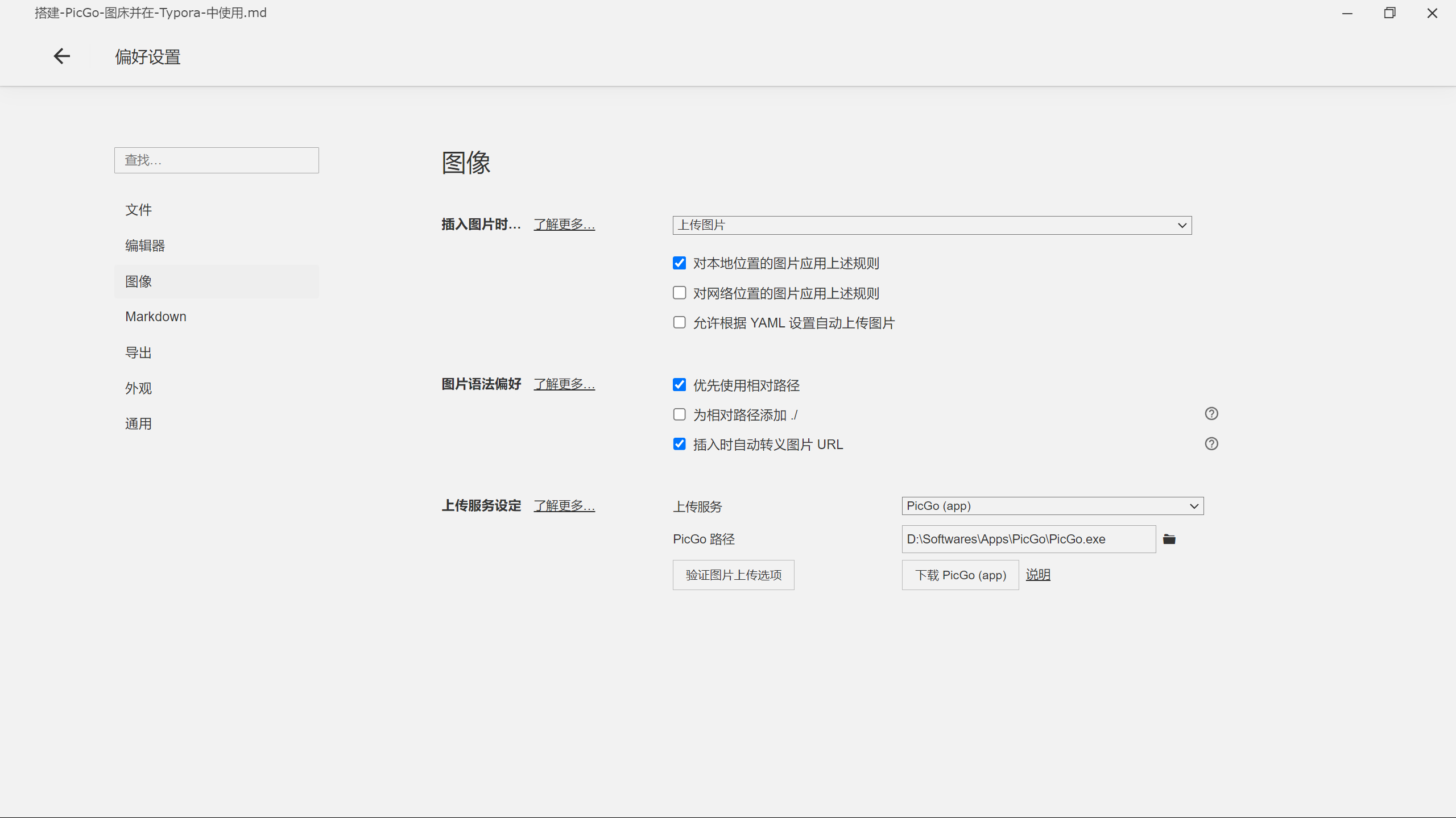Open the 说明 link next to download
Screen dimensions: 1456x818
coord(1038,575)
